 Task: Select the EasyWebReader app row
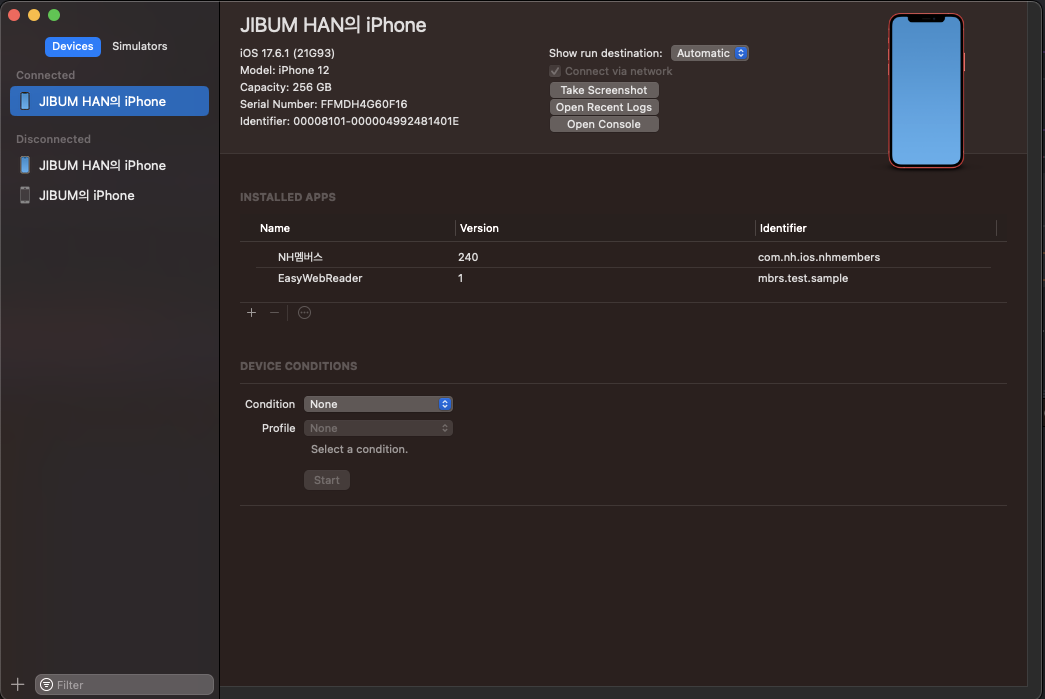point(320,278)
